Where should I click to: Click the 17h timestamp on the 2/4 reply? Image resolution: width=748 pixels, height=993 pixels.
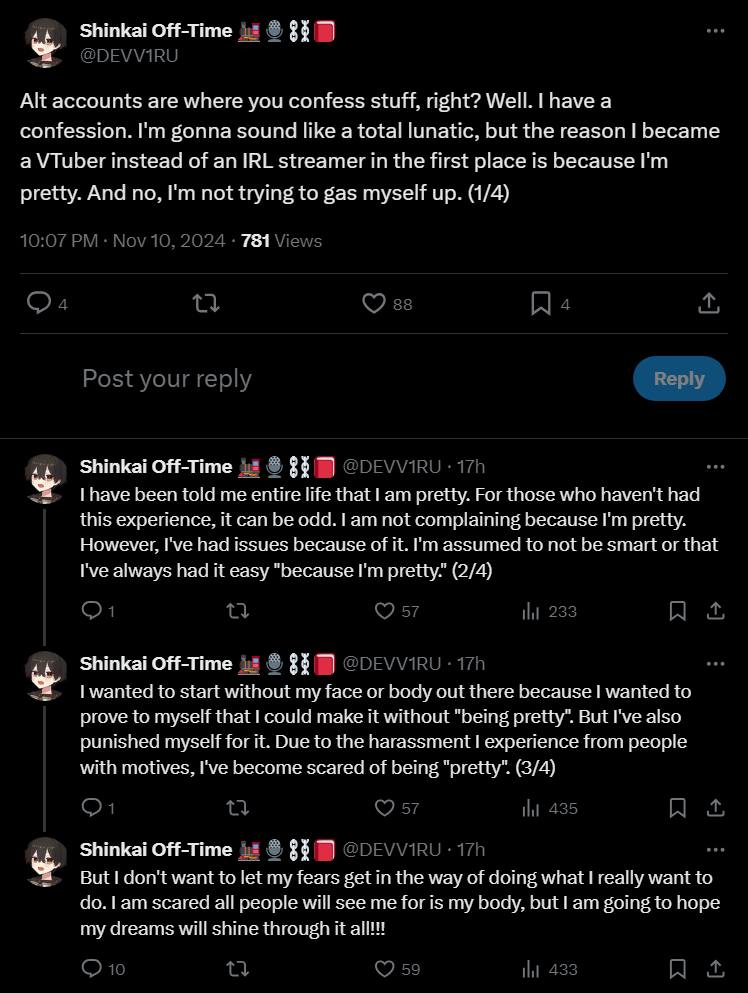pos(470,467)
